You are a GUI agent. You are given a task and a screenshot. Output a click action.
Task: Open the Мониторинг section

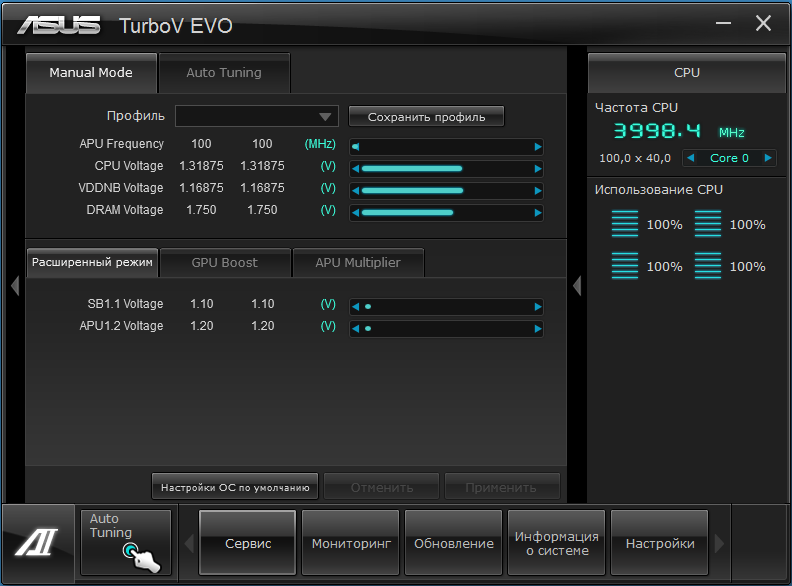click(351, 543)
